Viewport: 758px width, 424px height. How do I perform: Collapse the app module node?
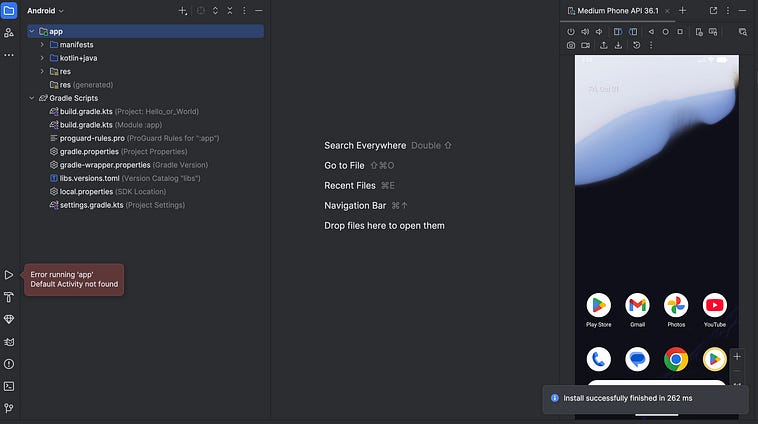click(x=32, y=31)
